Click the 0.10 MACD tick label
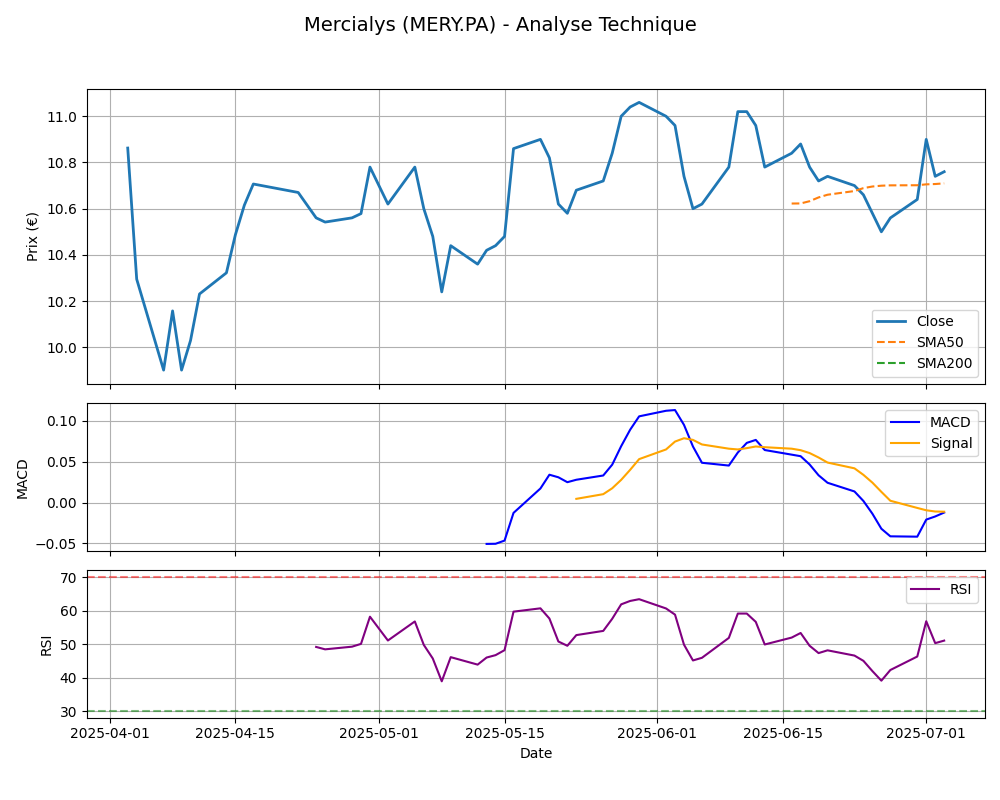 tap(62, 422)
